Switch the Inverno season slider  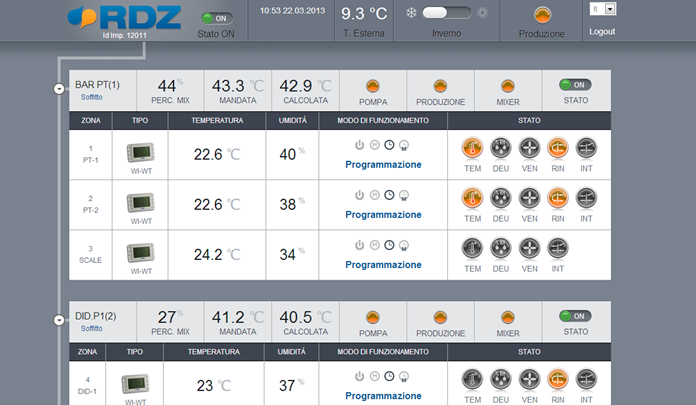click(x=447, y=13)
